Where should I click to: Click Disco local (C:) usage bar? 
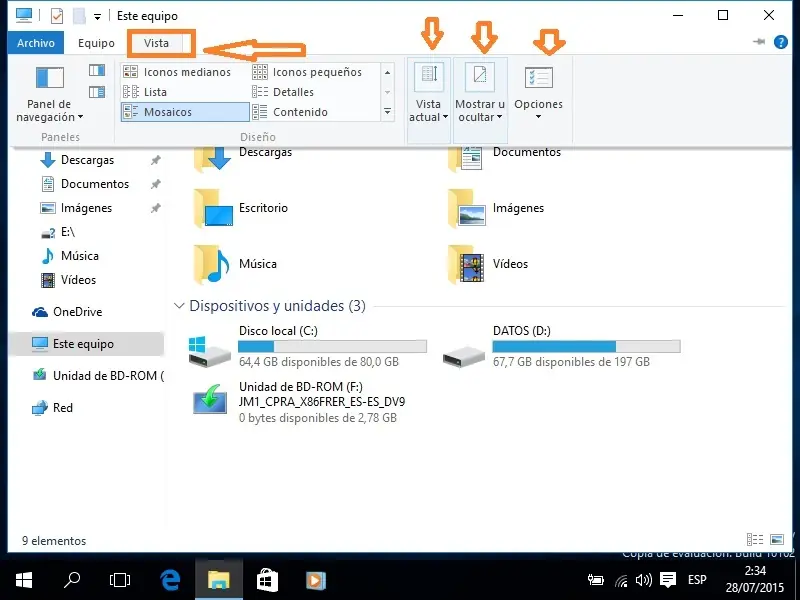coord(332,346)
